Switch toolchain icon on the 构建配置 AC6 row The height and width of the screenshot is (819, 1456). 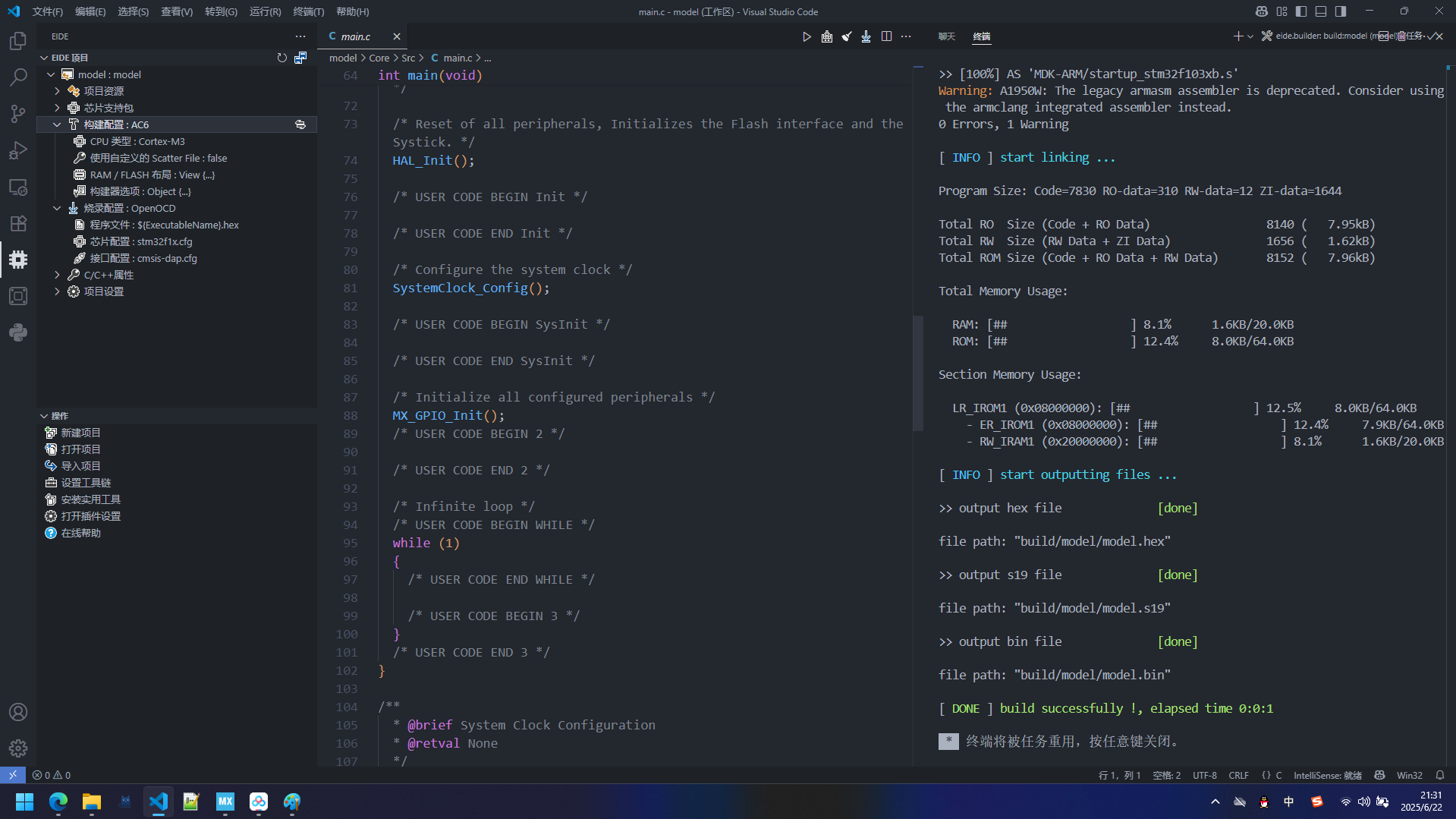(x=300, y=124)
